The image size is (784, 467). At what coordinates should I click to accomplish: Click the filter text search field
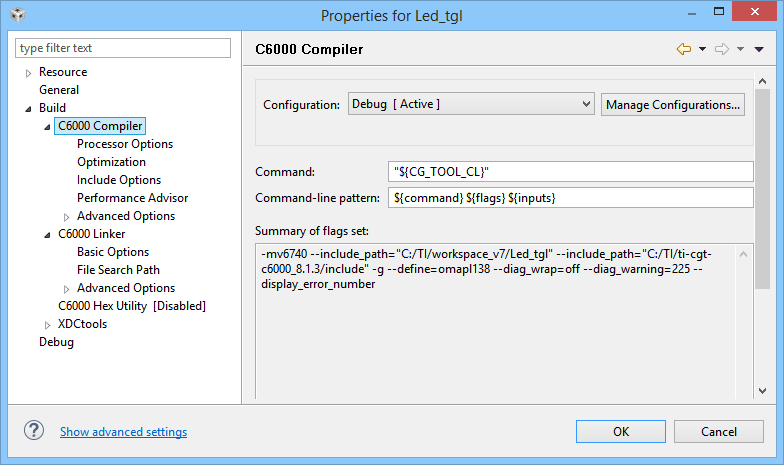point(124,48)
